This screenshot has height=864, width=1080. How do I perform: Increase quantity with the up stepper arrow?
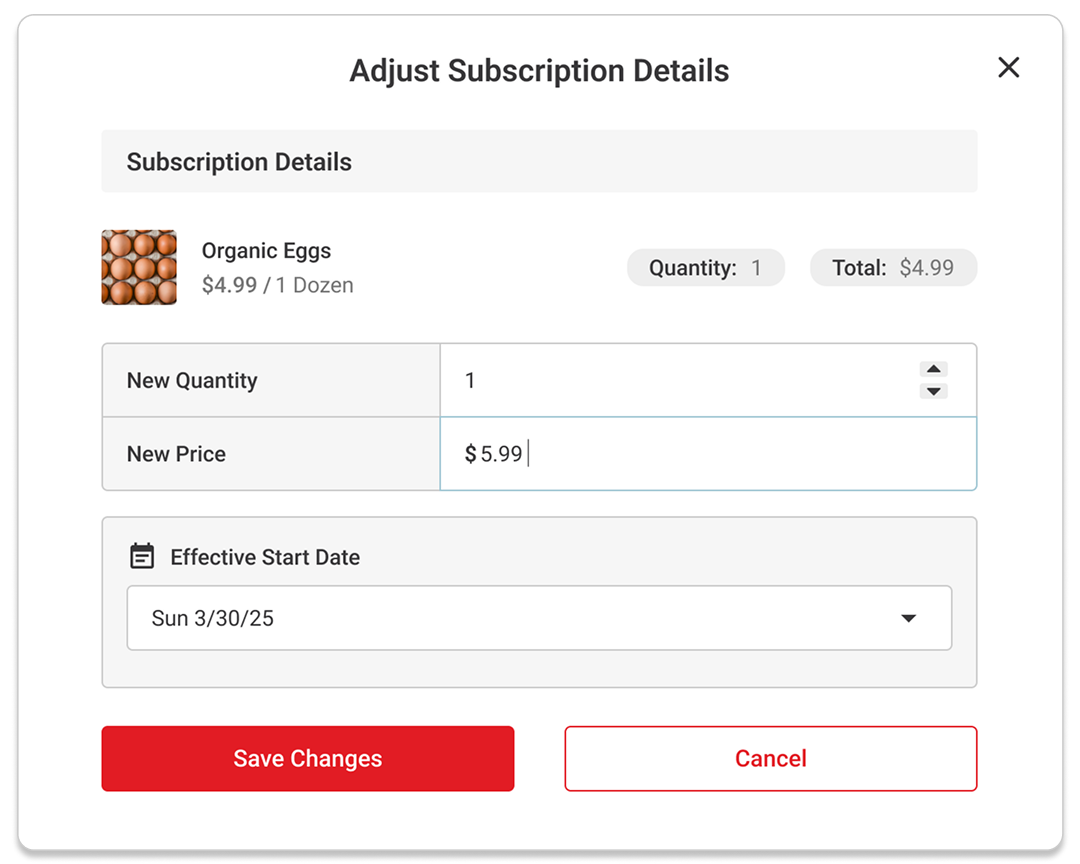click(x=933, y=369)
